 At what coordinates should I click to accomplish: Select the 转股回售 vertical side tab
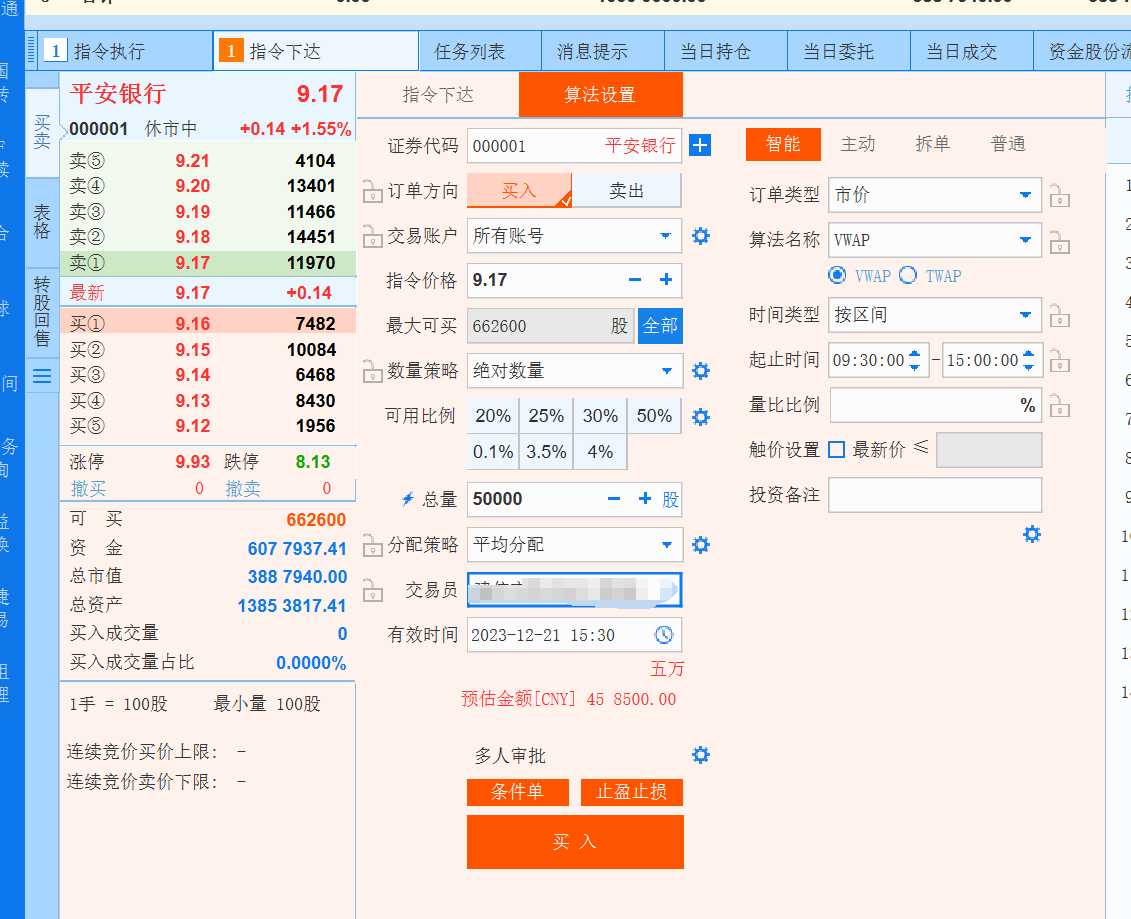pyautogui.click(x=42, y=312)
